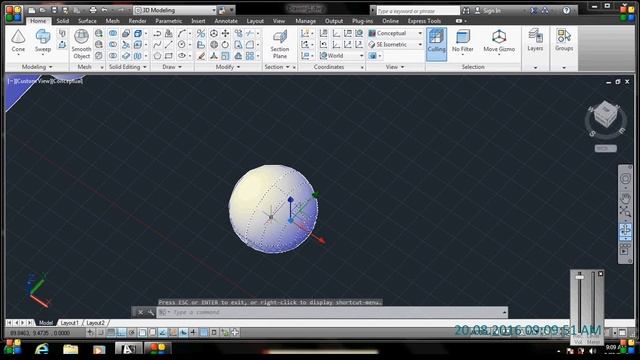This screenshot has height=360, width=640.
Task: Open the 3D Modeling workspace dropdown
Action: click(175, 10)
